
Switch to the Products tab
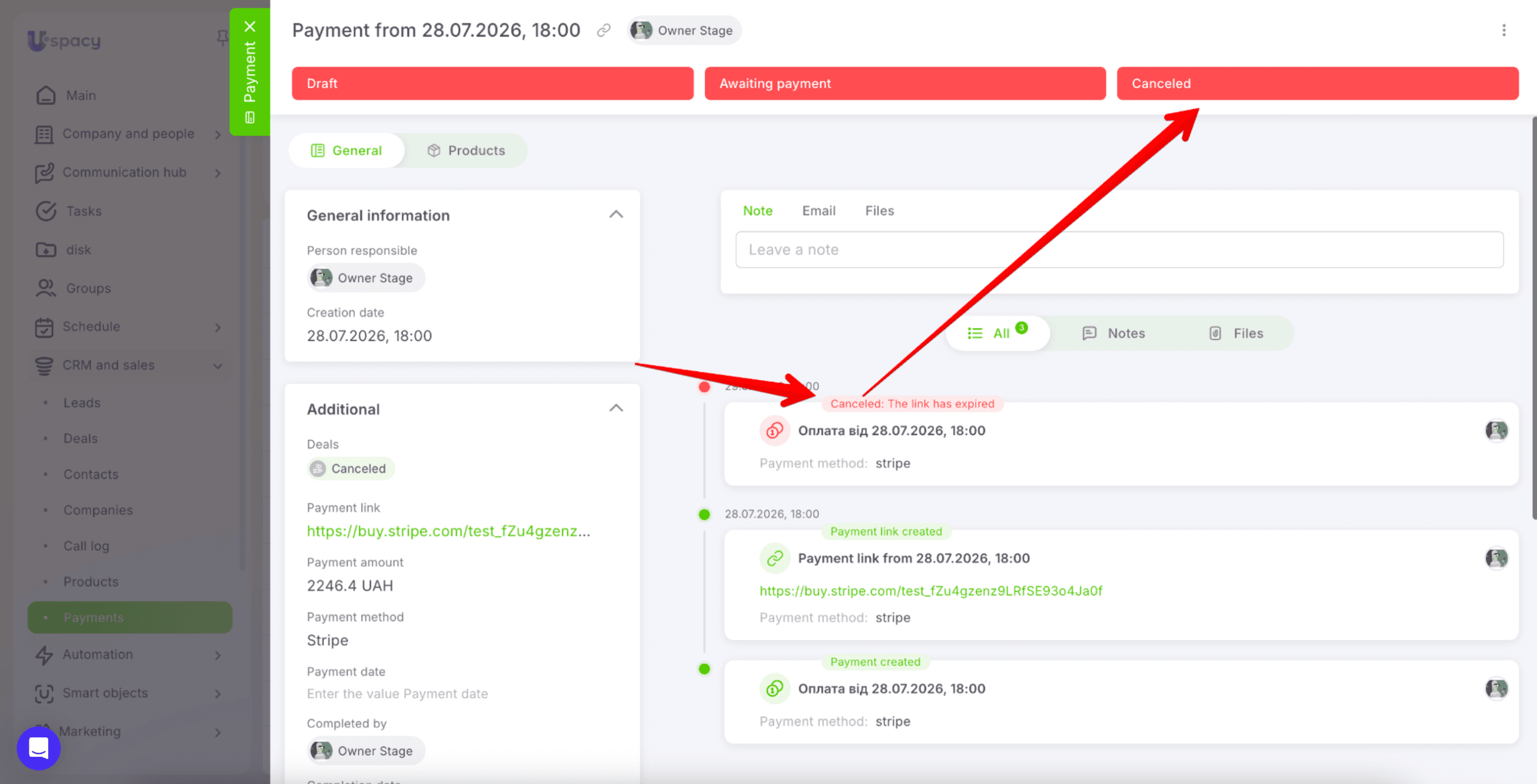[x=466, y=150]
